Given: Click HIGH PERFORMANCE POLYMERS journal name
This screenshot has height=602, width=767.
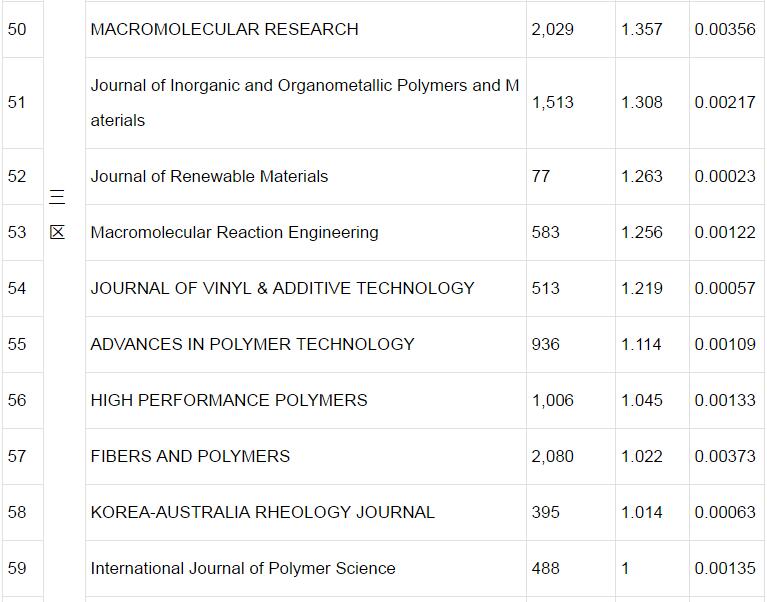Looking at the screenshot, I should click(x=229, y=400).
